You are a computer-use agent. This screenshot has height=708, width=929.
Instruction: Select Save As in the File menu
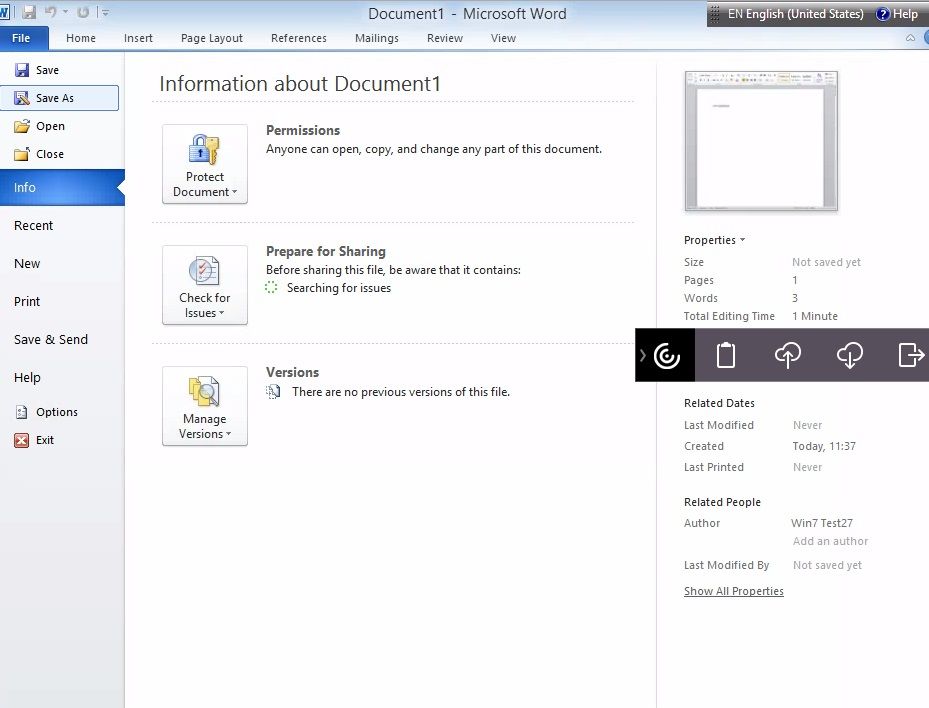click(59, 98)
